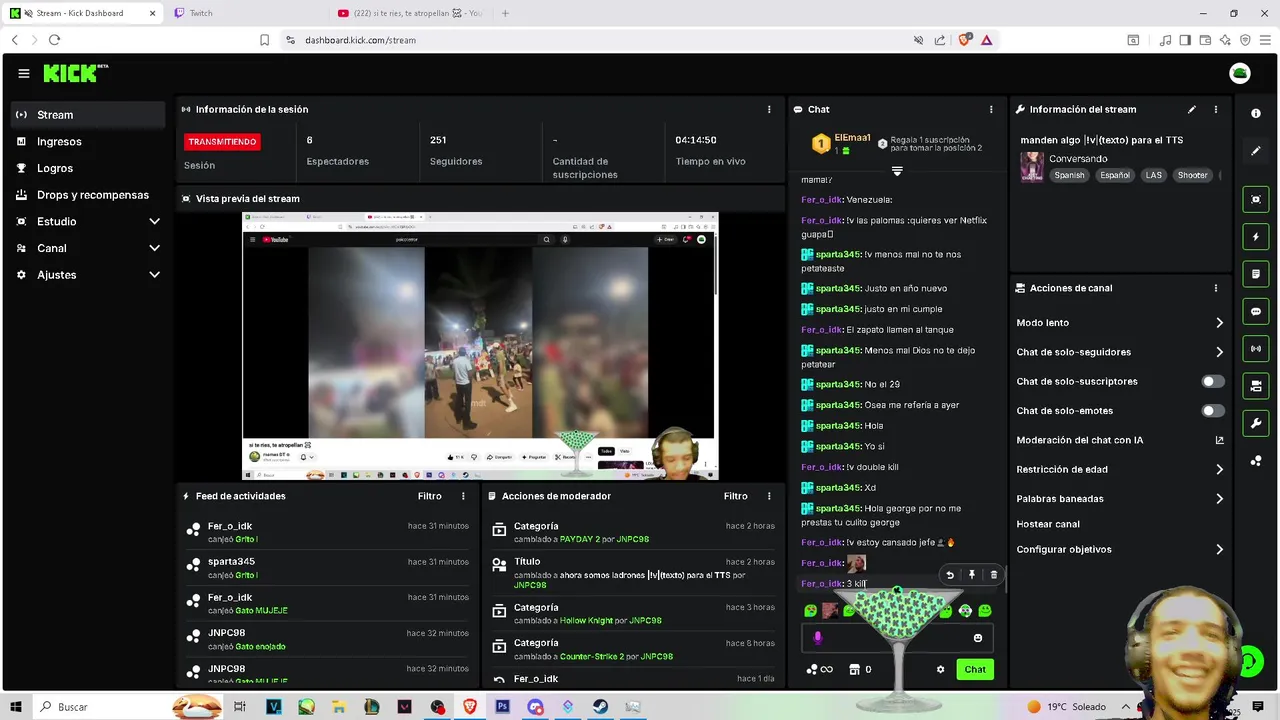Click Filtro in Acciones de moderador

click(x=735, y=496)
